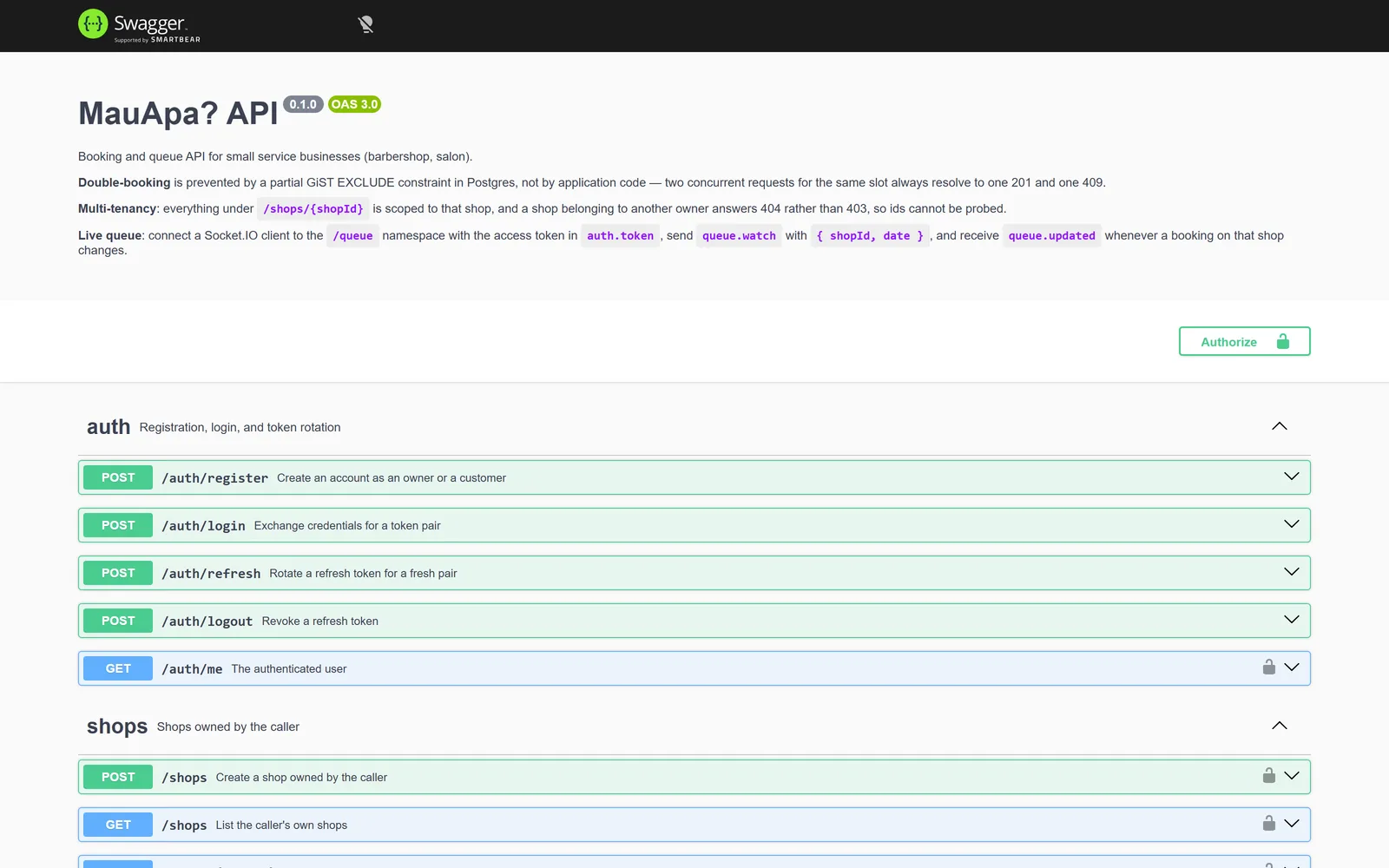Click the lock icon on GET /shops

[1268, 823]
